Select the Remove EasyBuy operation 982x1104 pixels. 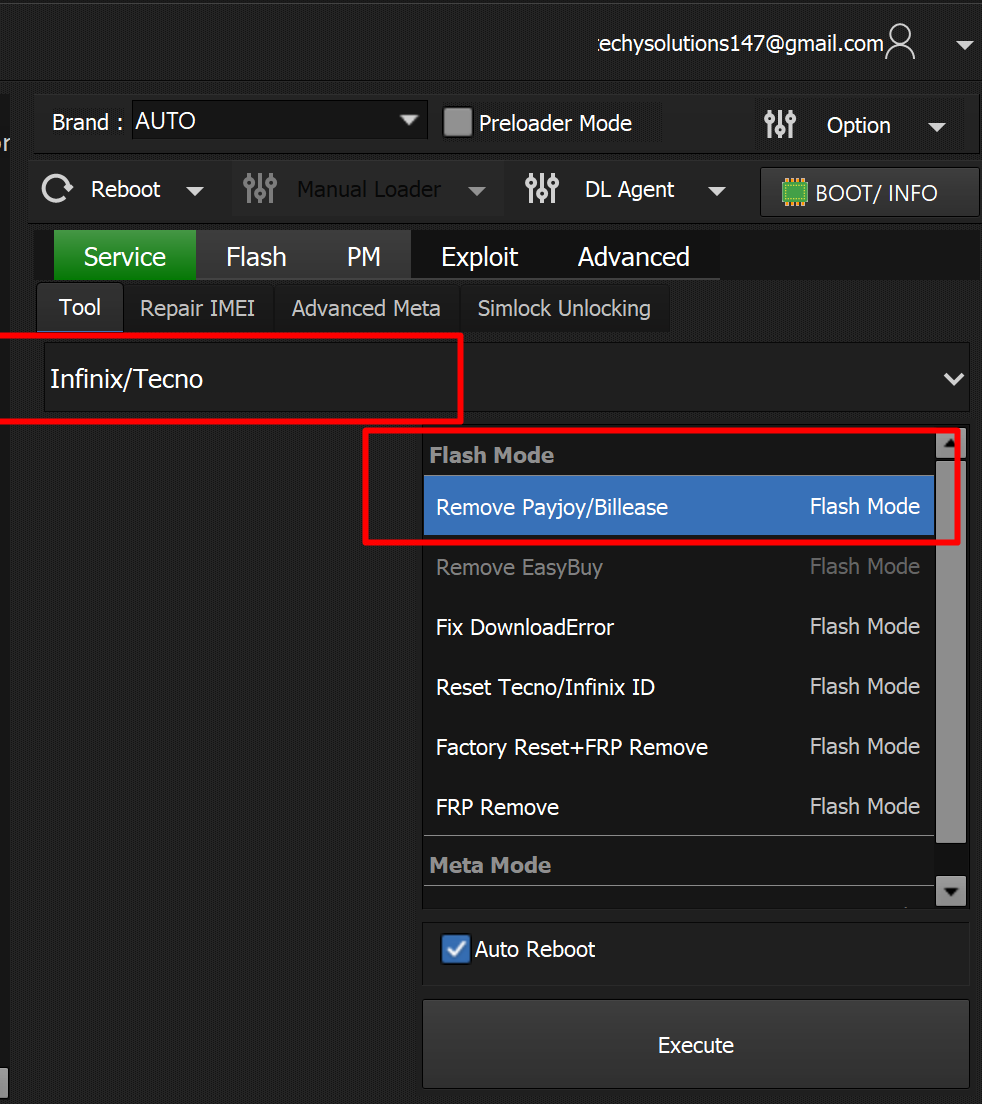tap(679, 567)
